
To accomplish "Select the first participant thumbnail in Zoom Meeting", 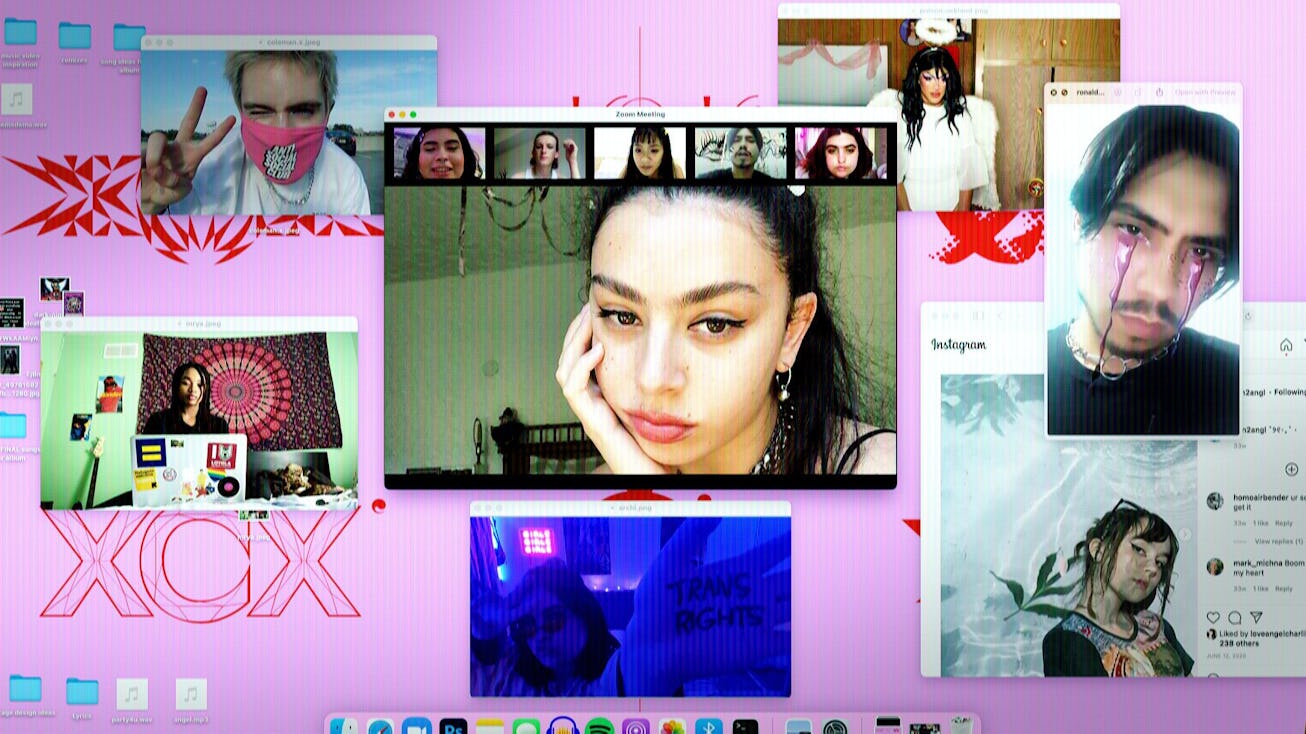I will tap(439, 153).
